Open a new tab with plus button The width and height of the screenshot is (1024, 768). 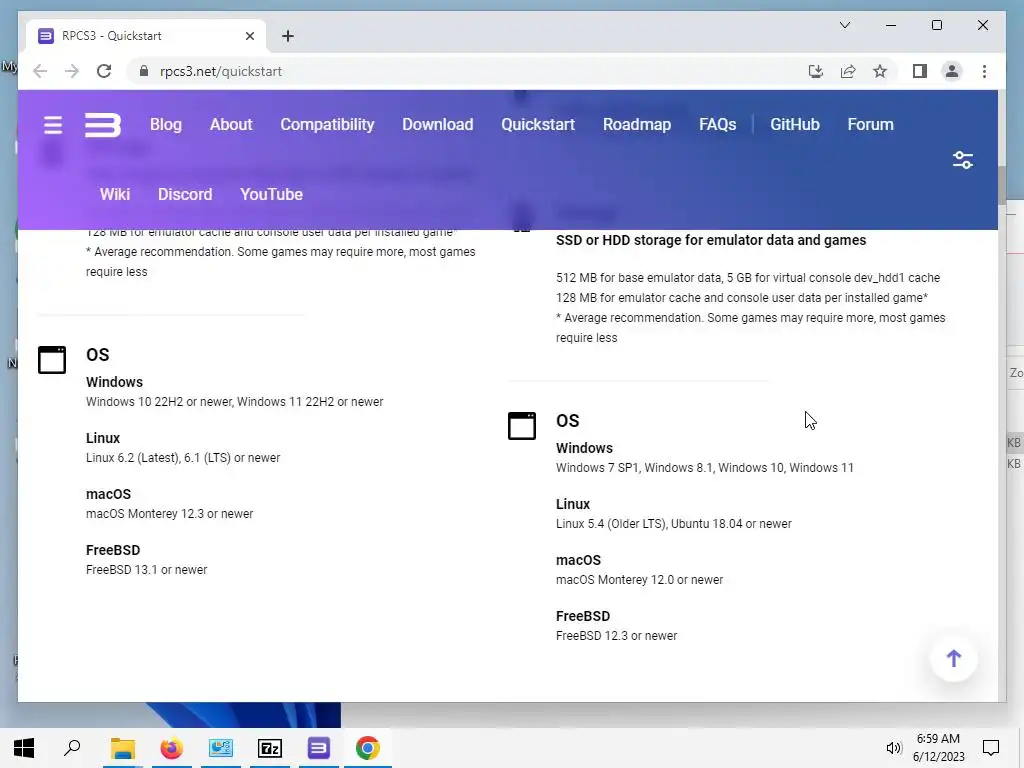pos(288,36)
